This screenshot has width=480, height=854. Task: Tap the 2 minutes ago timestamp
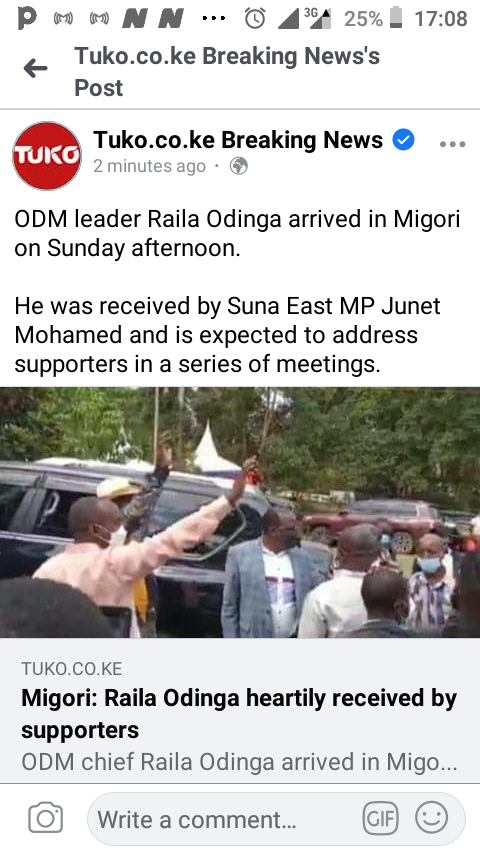(x=149, y=166)
